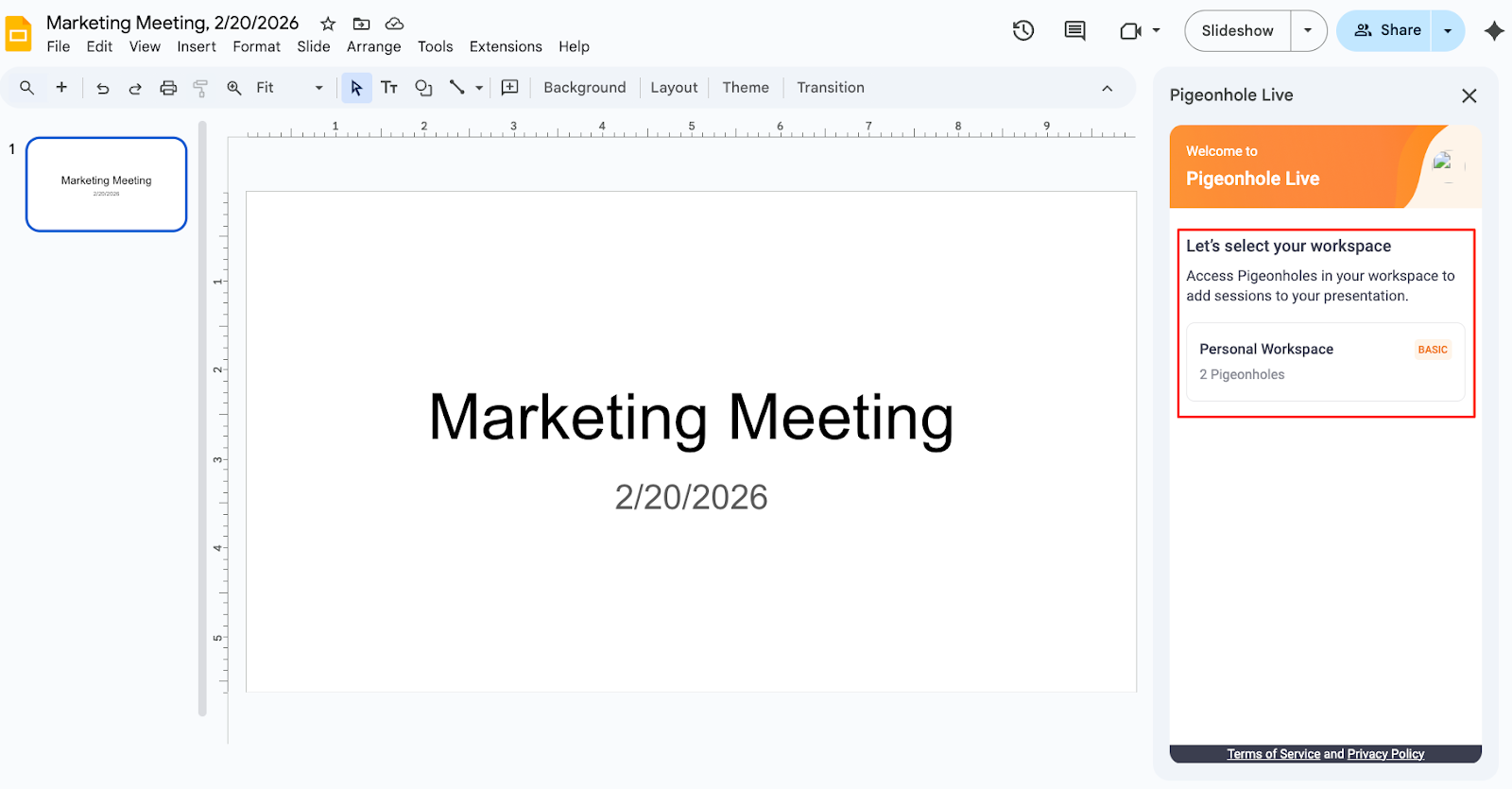
Task: Click the Transition button
Action: [830, 88]
